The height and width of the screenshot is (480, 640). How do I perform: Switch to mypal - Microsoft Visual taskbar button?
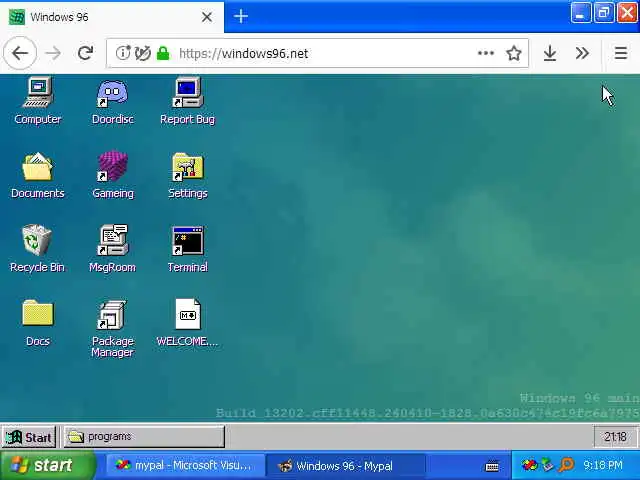coord(184,466)
